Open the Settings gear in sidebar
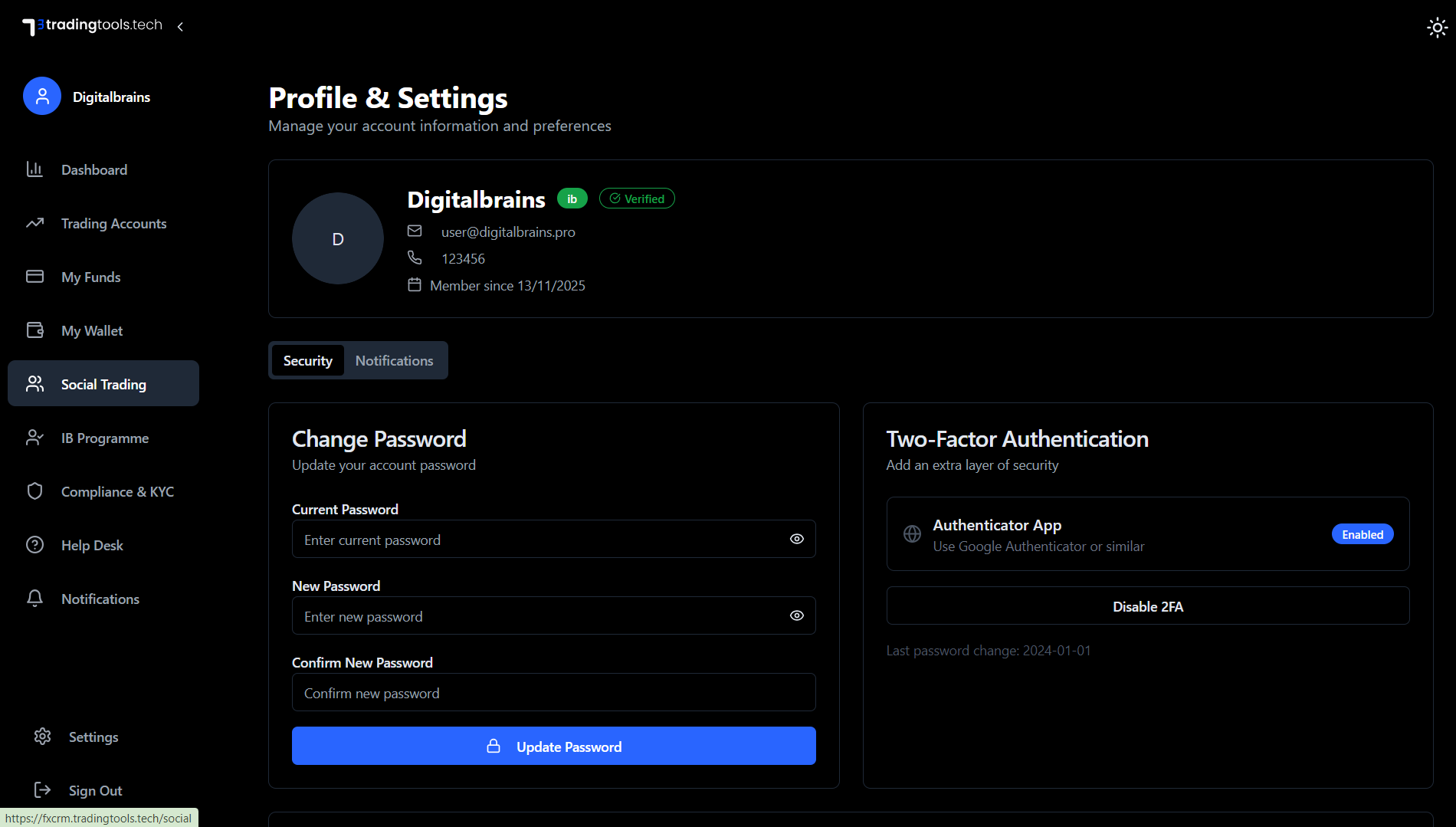1456x827 pixels. [42, 737]
